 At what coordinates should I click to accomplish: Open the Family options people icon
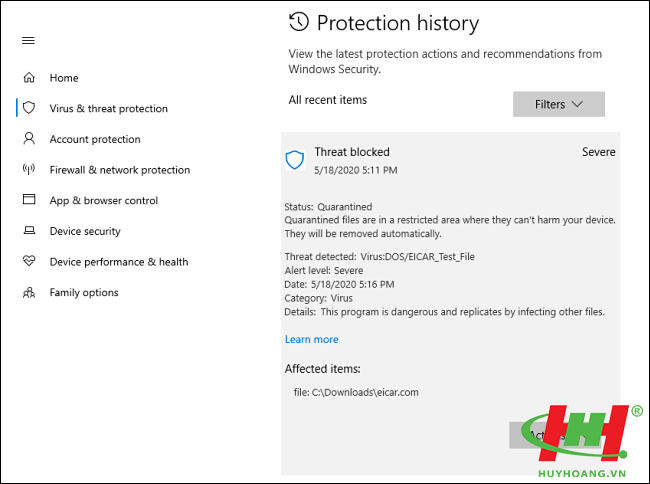(29, 293)
